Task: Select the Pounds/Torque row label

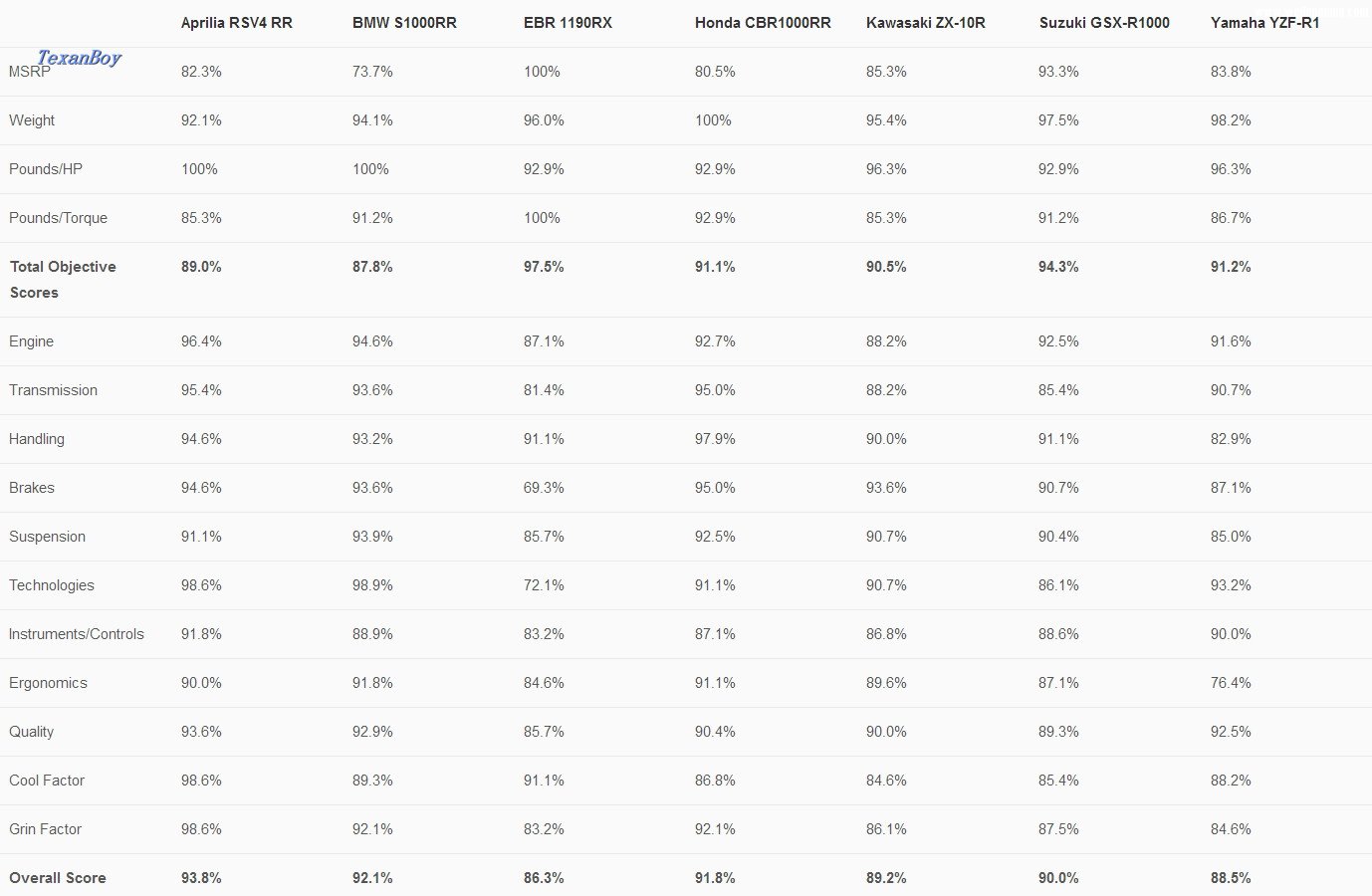Action: coord(58,218)
